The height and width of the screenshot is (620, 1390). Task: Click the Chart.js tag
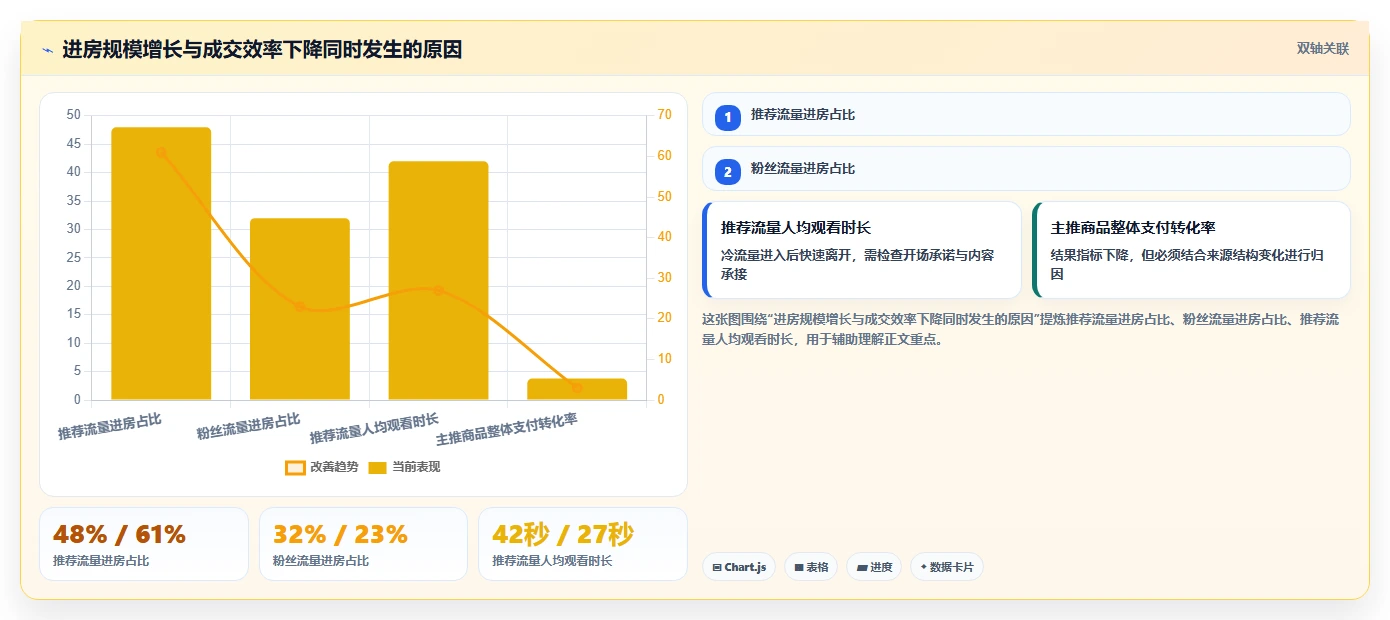tap(739, 567)
